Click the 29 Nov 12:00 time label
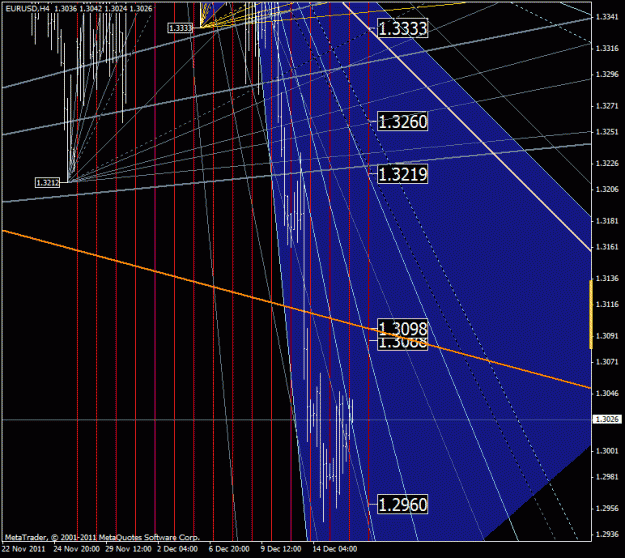 [128, 549]
